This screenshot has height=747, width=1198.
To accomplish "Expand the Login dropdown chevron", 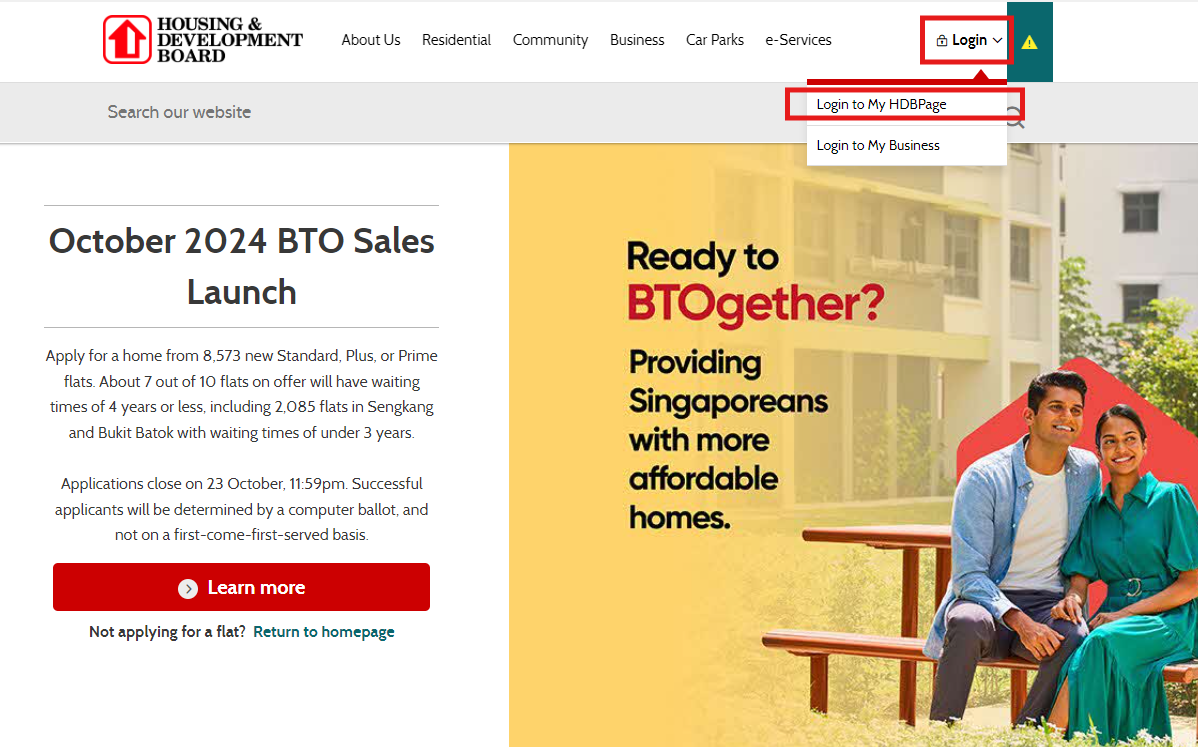I will (x=998, y=40).
